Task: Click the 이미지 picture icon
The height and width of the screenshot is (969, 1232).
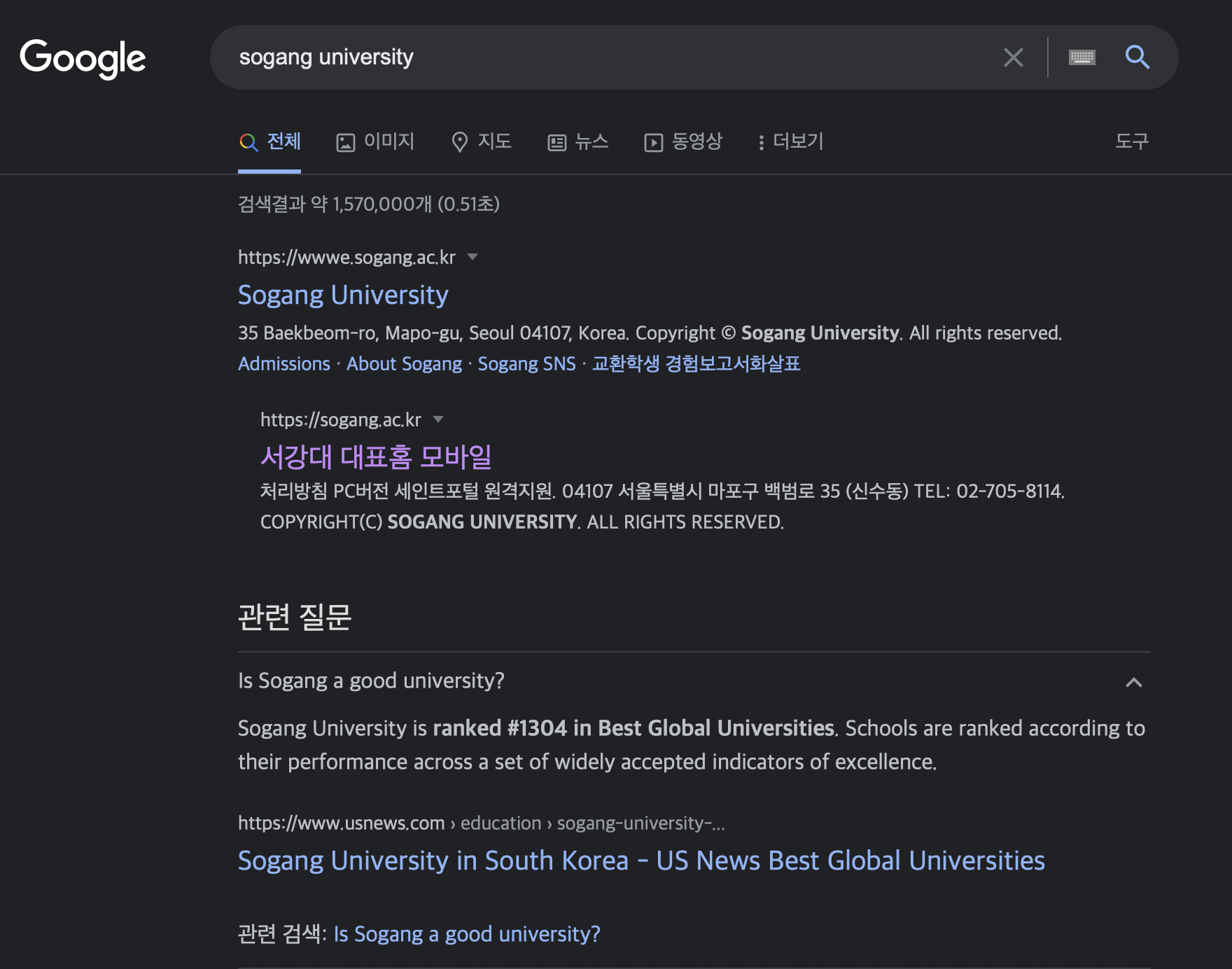Action: pos(346,143)
